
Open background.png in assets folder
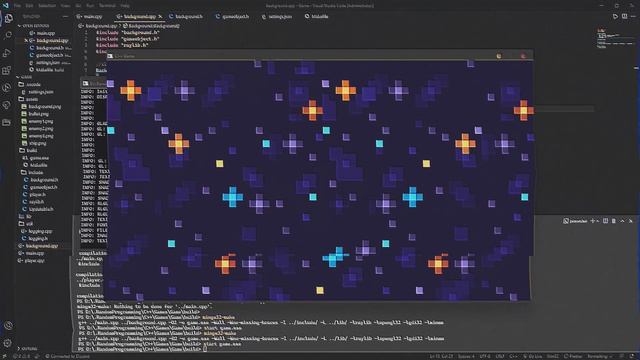tap(41, 107)
